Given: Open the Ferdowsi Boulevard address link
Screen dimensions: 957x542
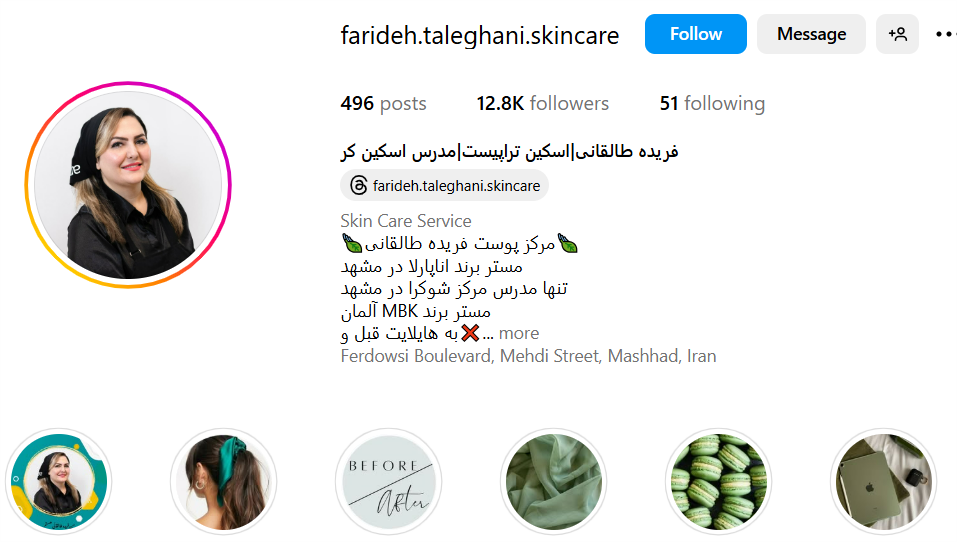Looking at the screenshot, I should click(529, 356).
